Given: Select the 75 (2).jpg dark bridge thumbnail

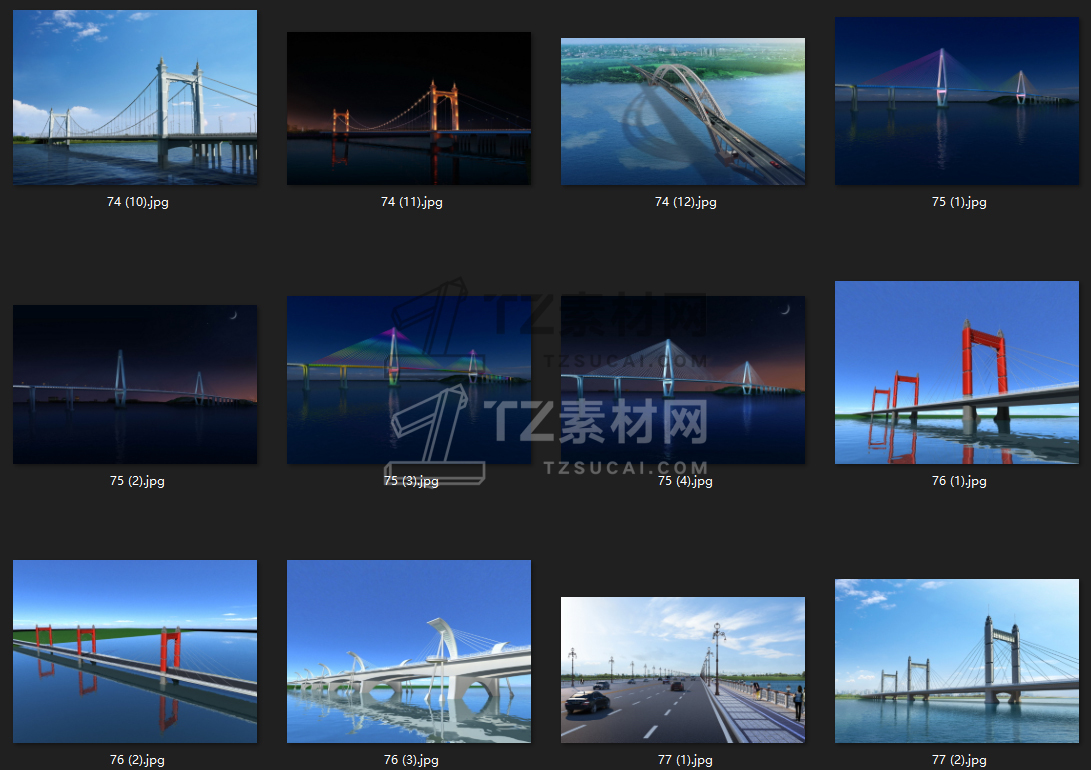Looking at the screenshot, I should (135, 384).
